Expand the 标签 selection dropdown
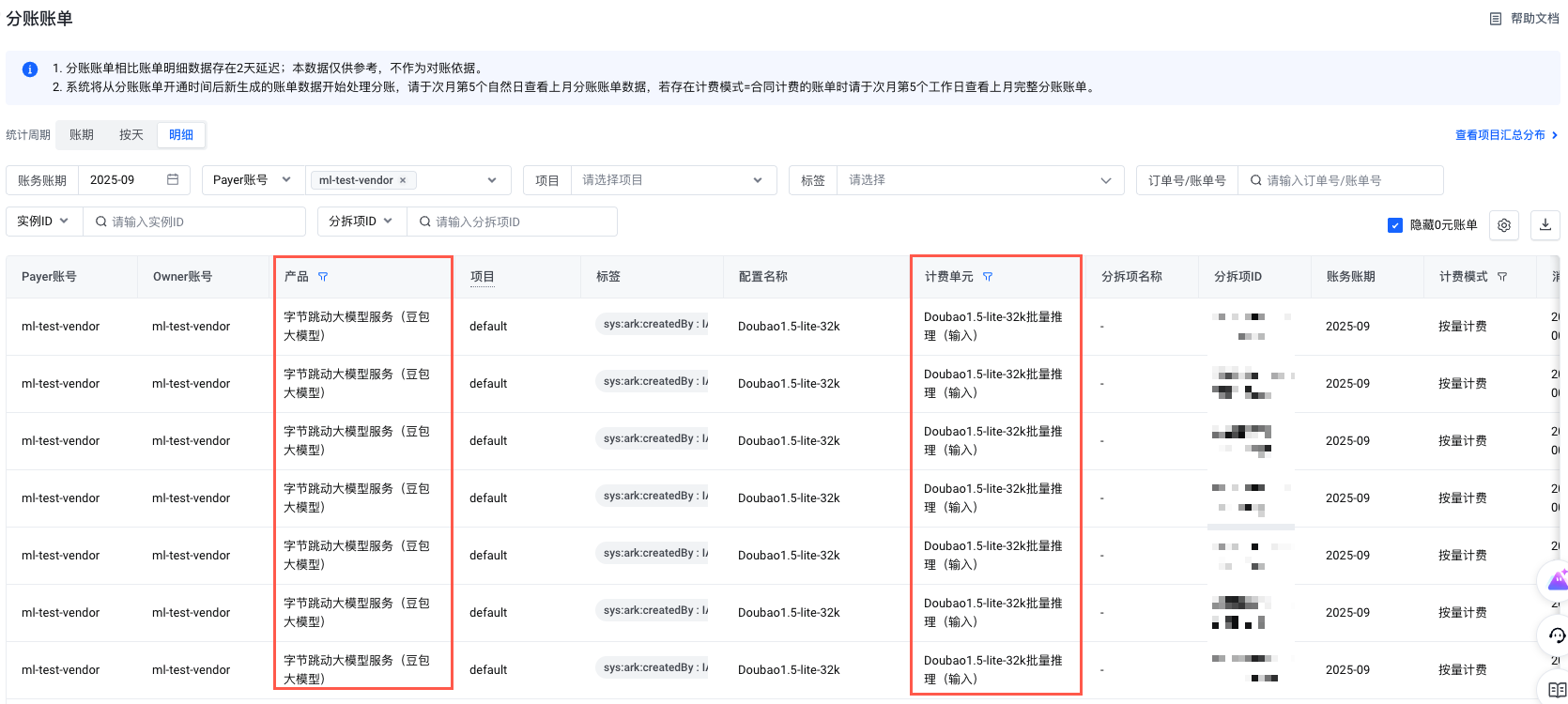1568x704 pixels. coord(979,180)
